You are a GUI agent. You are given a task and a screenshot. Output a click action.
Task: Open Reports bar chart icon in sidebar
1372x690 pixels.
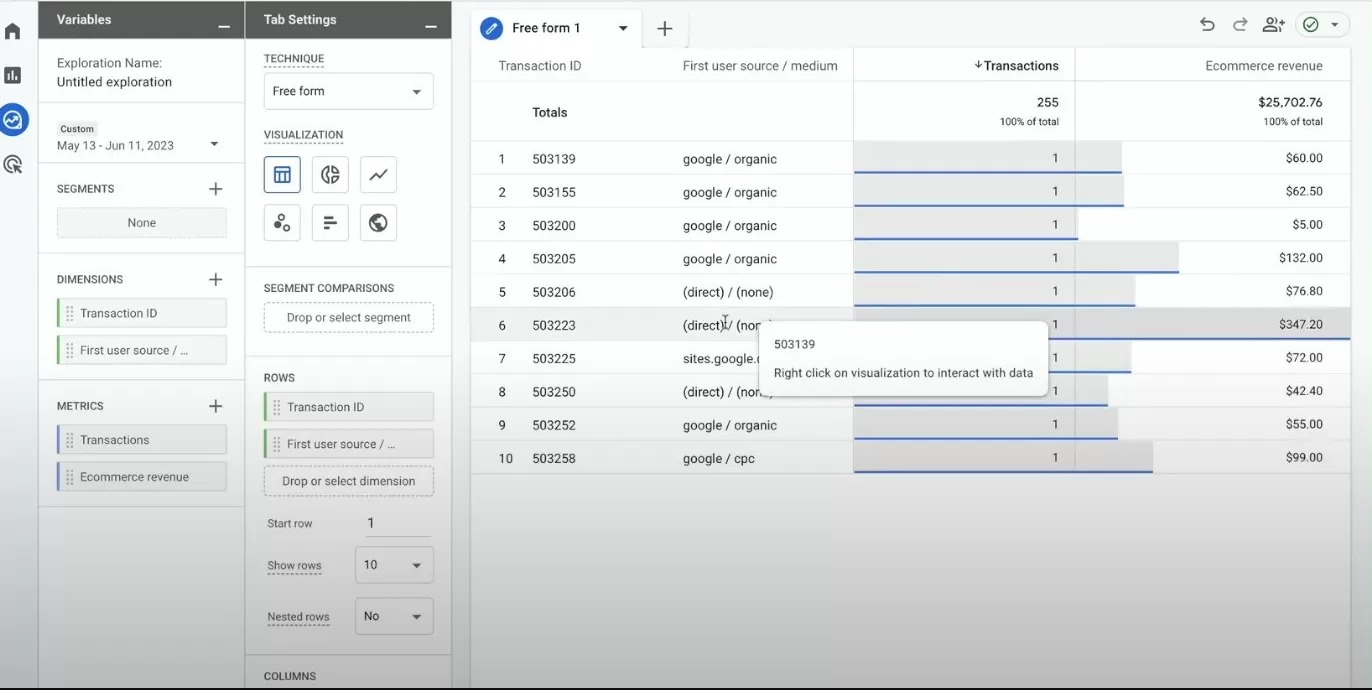13,75
